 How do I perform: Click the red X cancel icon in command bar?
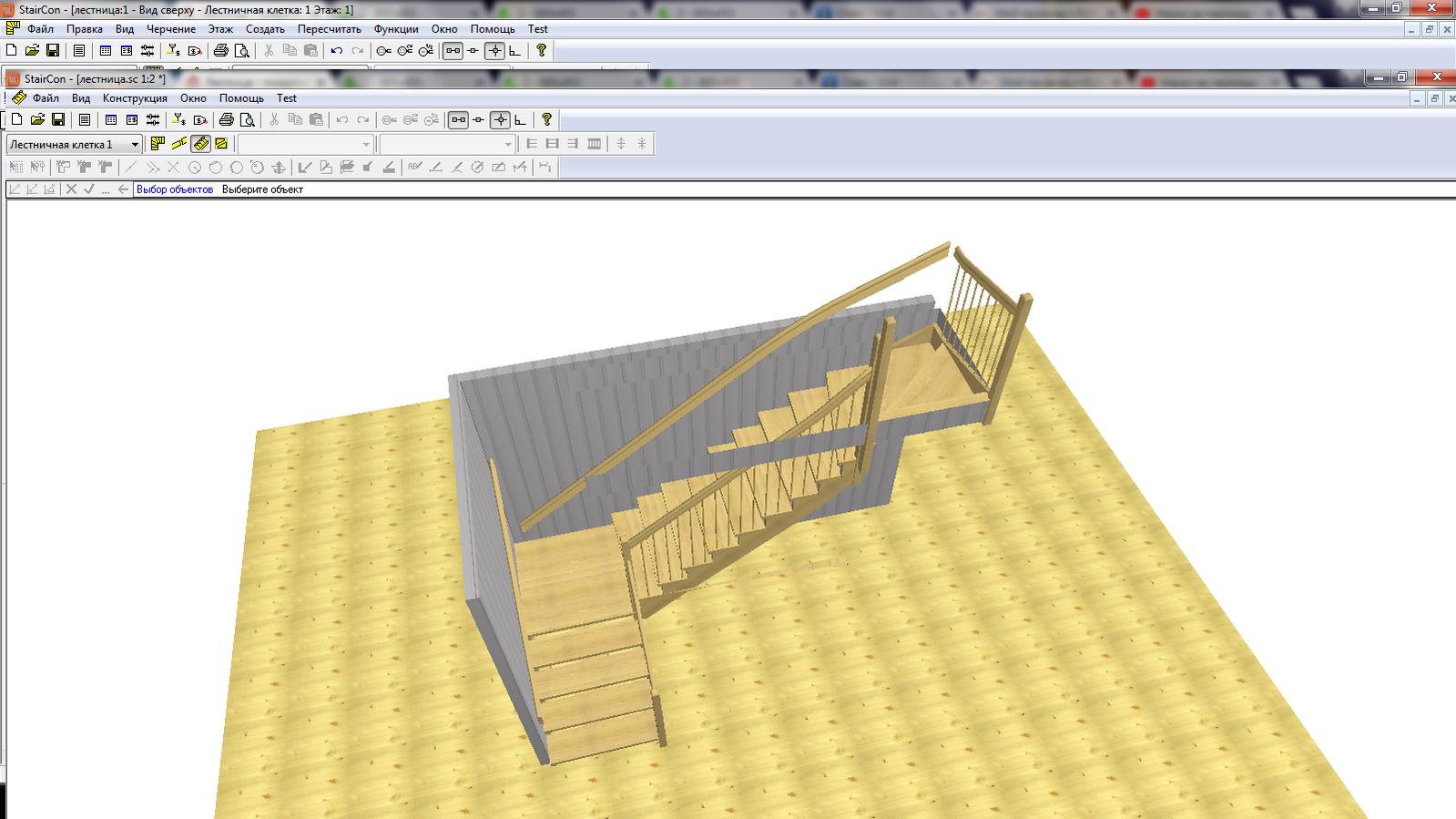[71, 189]
